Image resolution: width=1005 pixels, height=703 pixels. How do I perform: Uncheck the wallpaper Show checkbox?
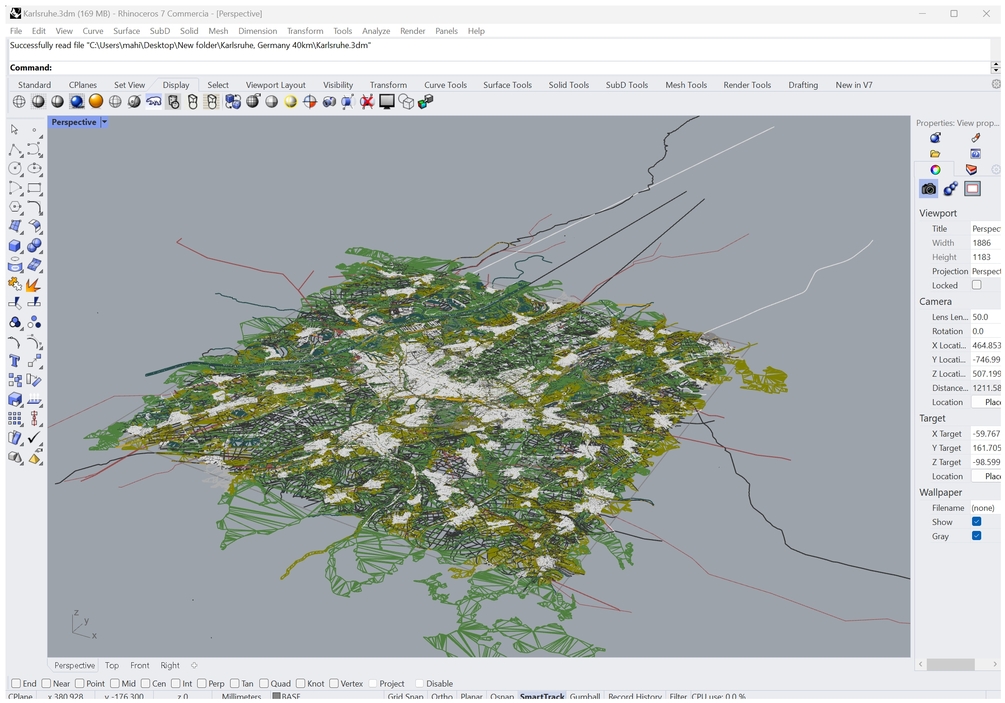click(977, 522)
